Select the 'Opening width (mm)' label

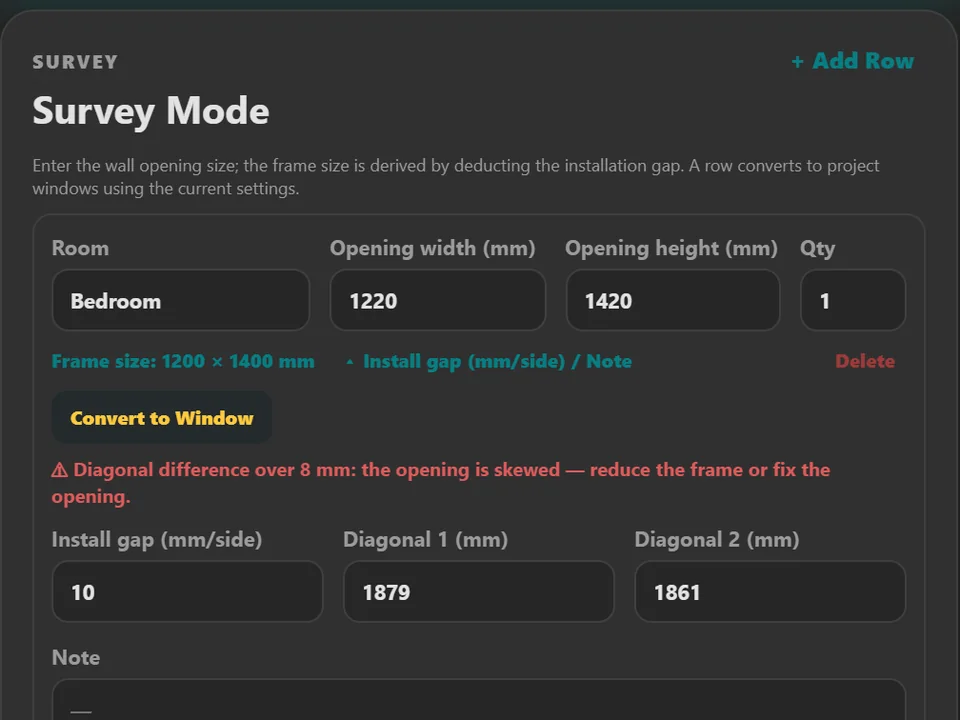(433, 248)
